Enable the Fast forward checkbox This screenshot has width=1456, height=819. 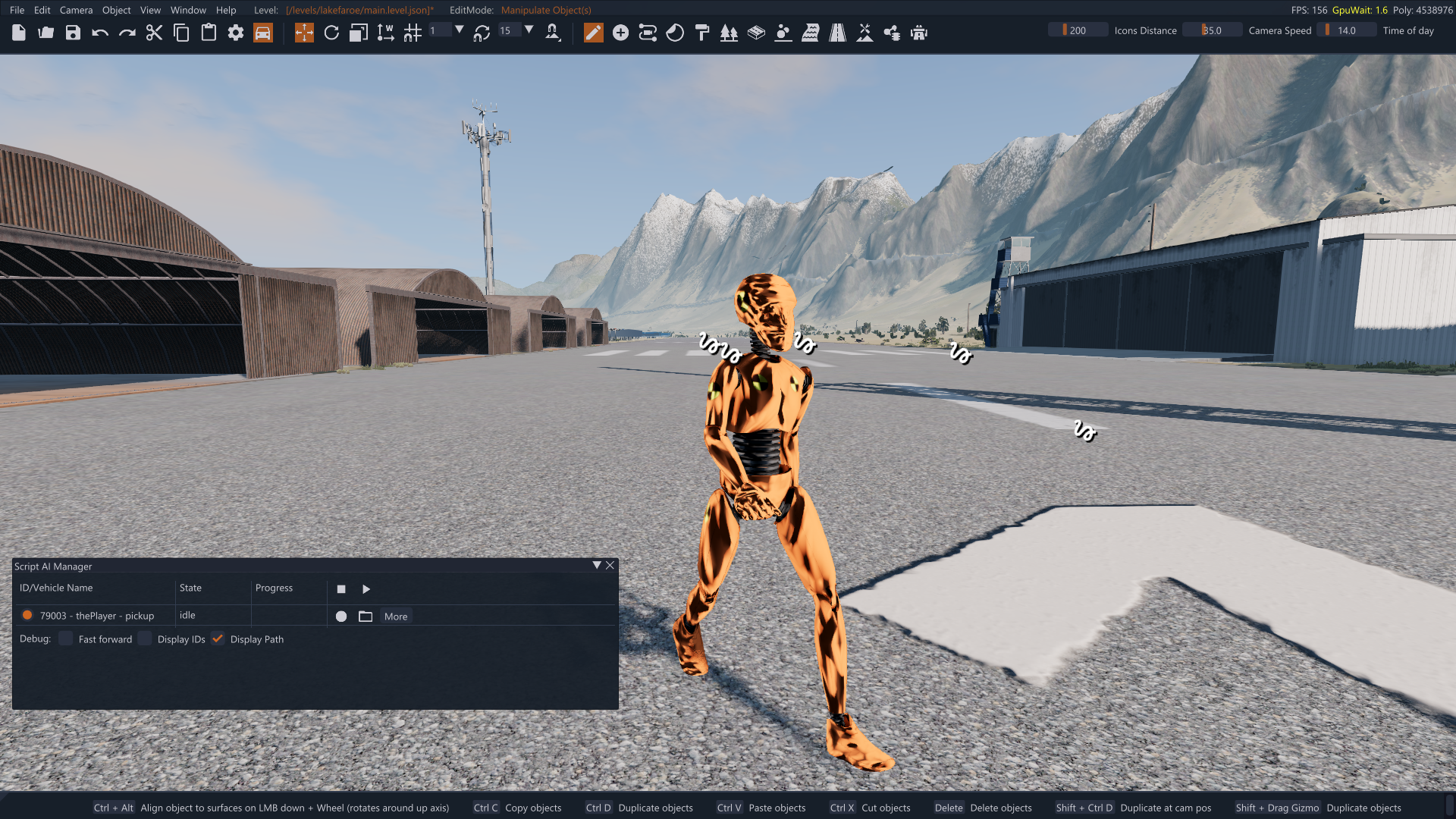pyautogui.click(x=66, y=639)
